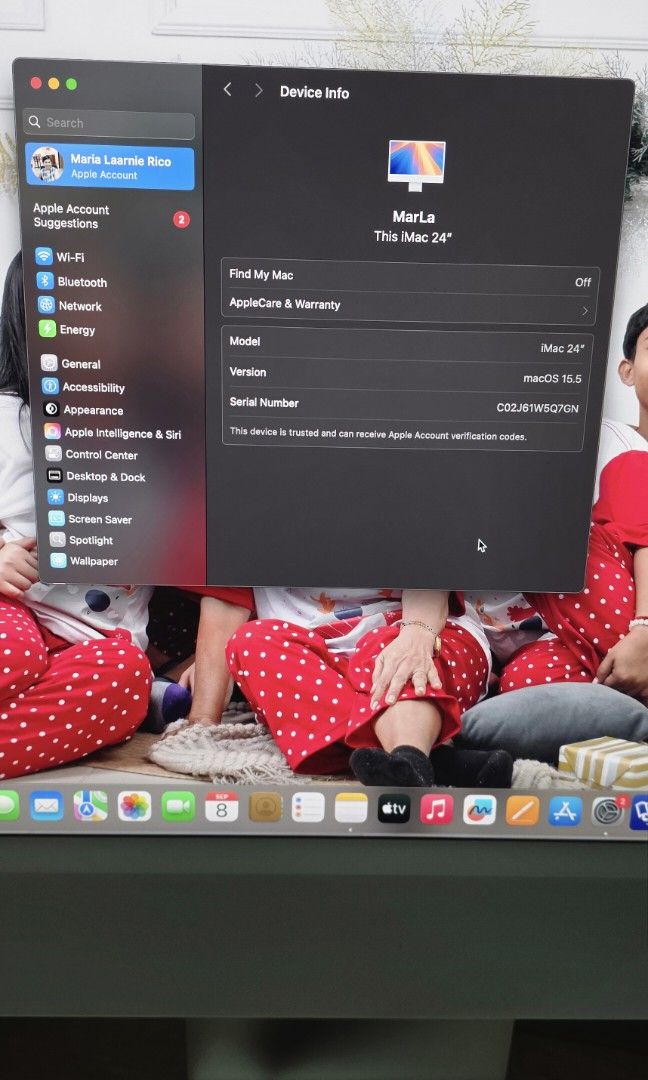This screenshot has width=648, height=1080.
Task: Select General in the sidebar
Action: [x=71, y=364]
